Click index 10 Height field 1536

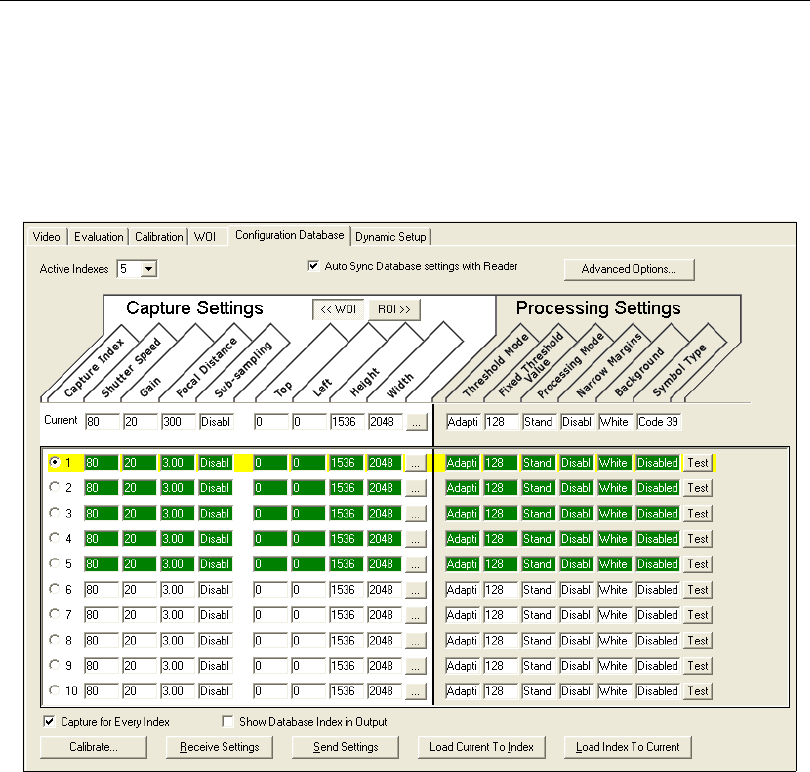(x=347, y=691)
